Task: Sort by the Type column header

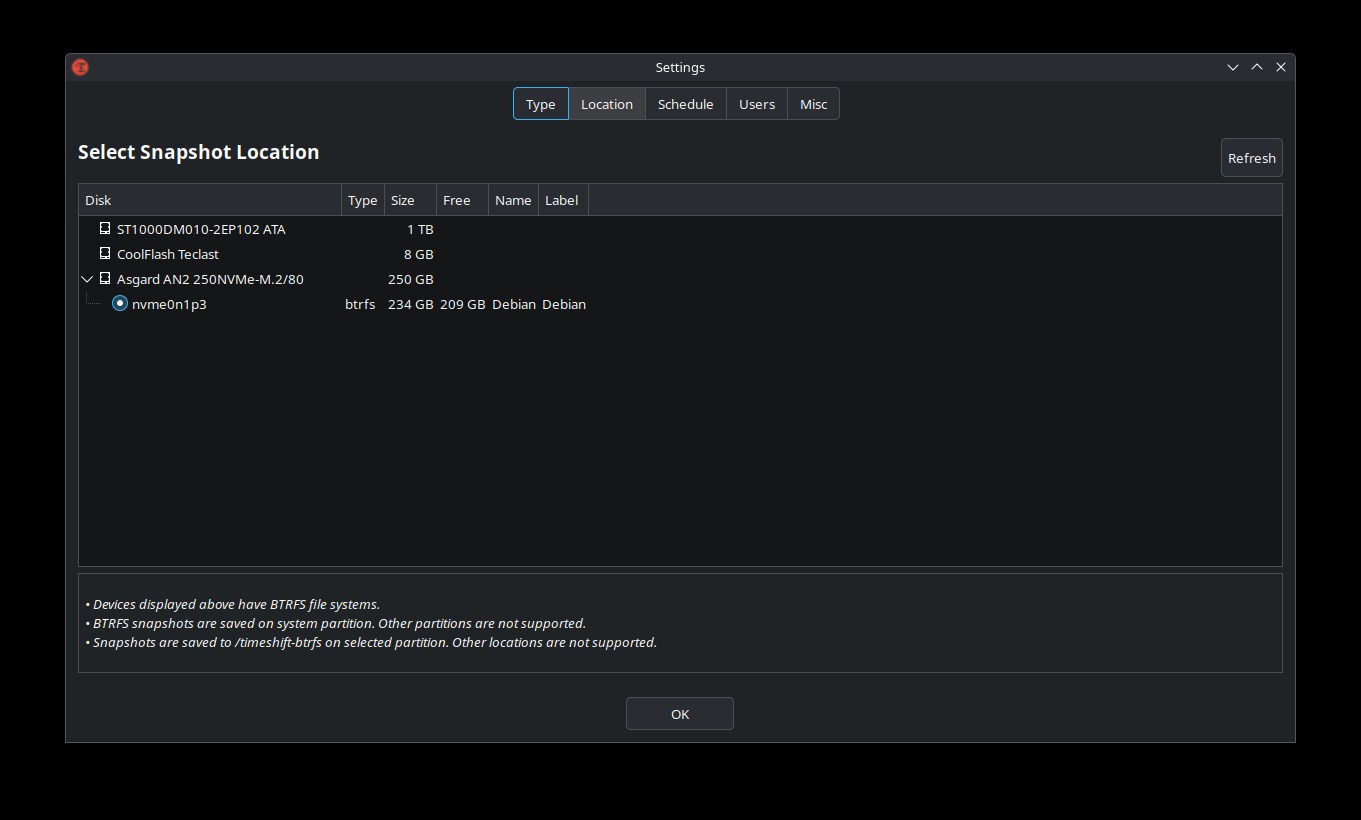Action: 363,200
